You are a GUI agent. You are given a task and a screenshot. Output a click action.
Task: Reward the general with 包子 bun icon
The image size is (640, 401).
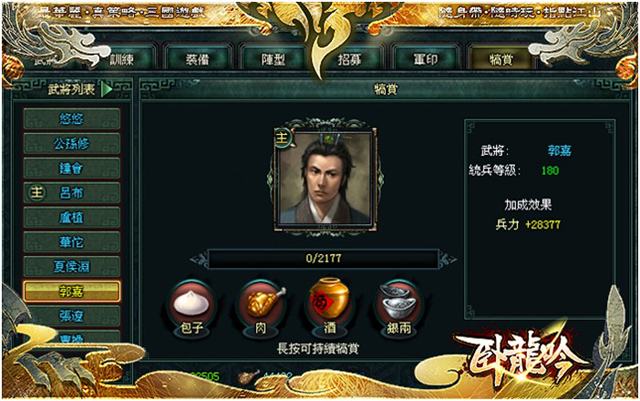click(x=191, y=307)
